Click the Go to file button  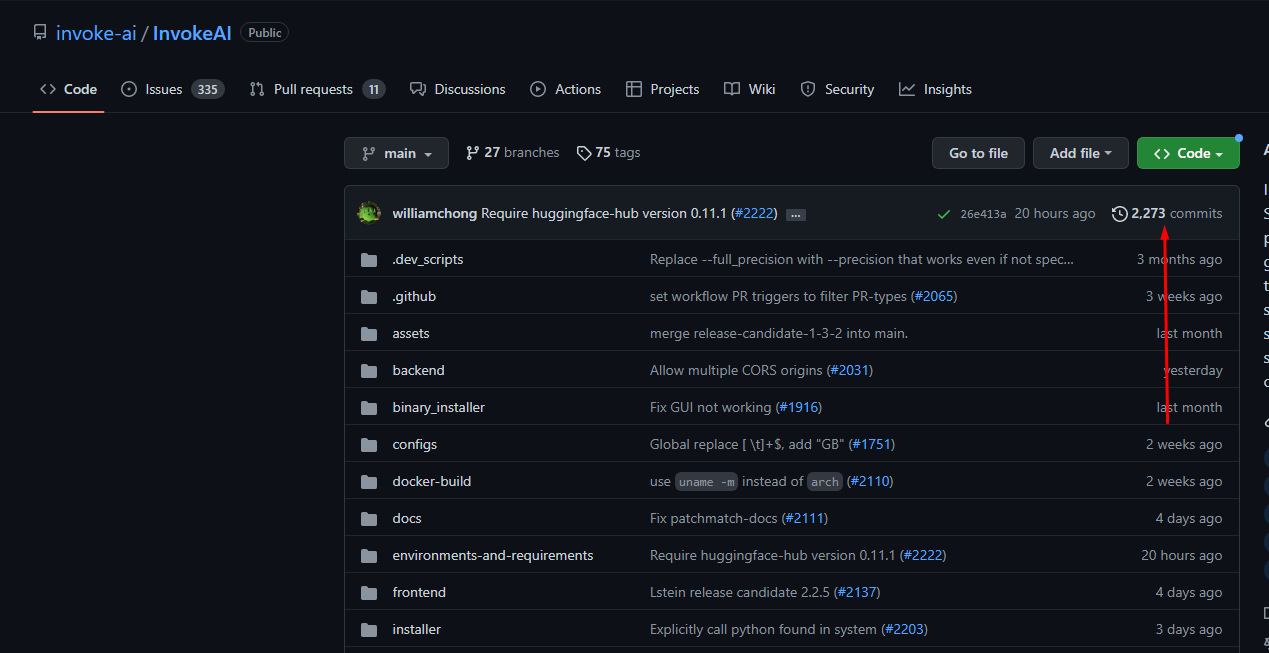(977, 152)
